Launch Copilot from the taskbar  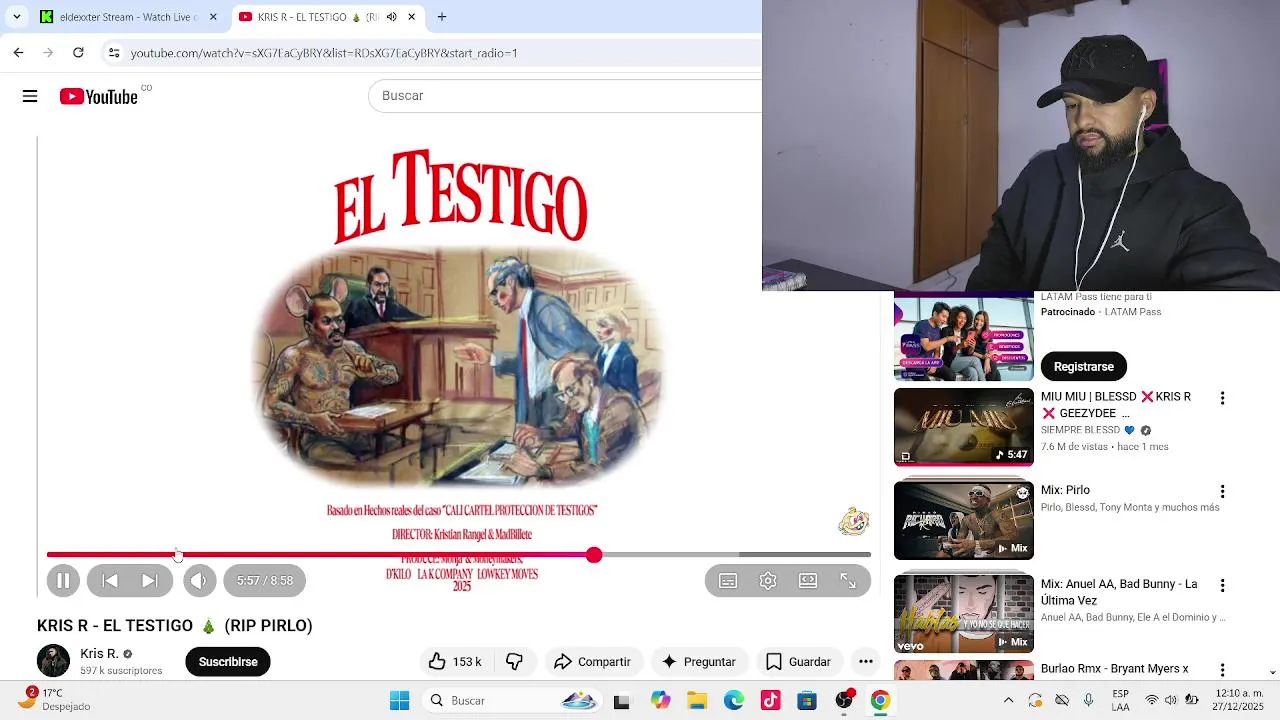(660, 701)
